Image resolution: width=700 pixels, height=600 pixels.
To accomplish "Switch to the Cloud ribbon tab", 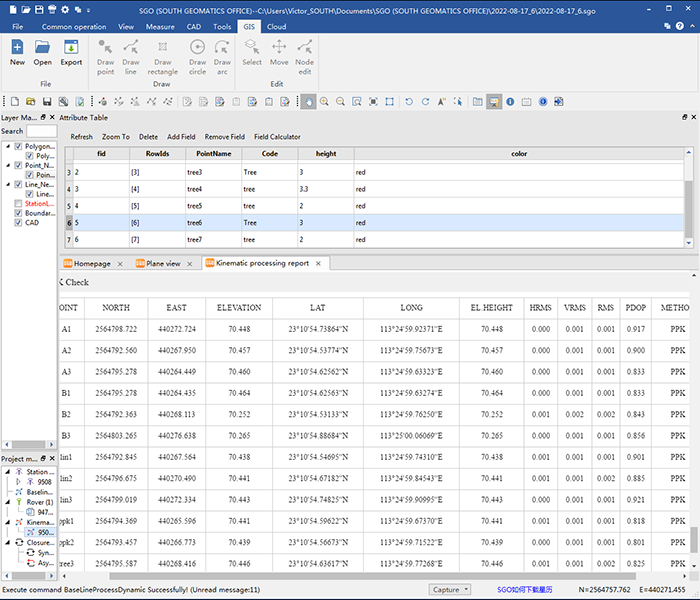I will 276,27.
